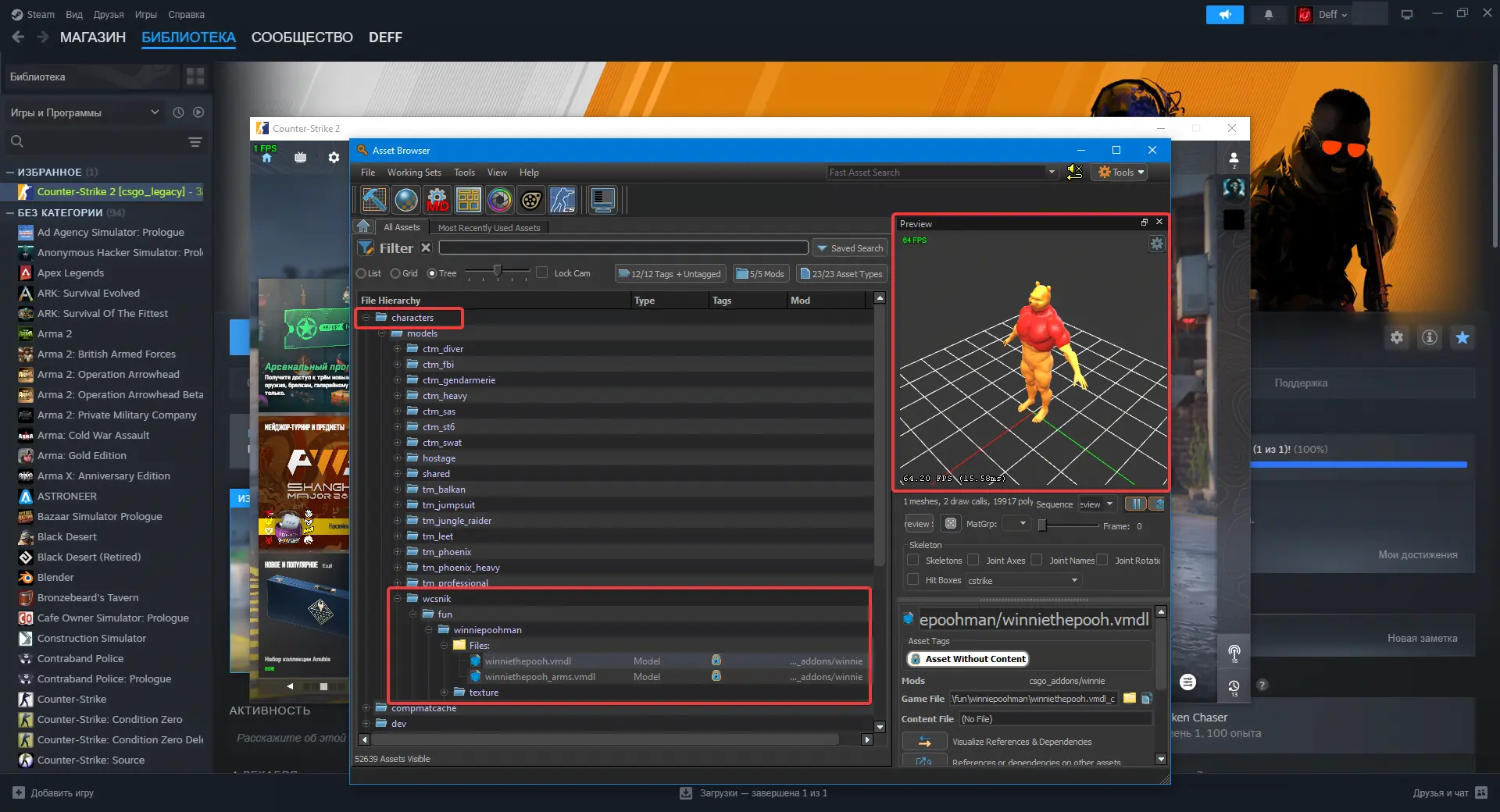Launch the ModelDoc (MD) editor

click(437, 200)
